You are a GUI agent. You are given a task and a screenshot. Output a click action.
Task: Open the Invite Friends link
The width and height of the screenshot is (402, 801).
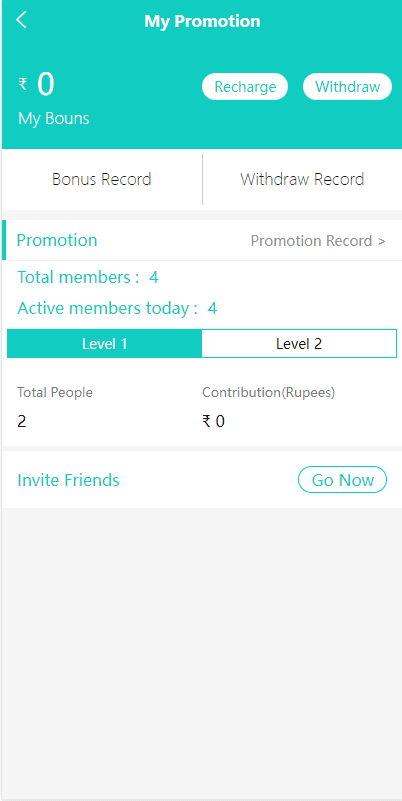pos(68,480)
